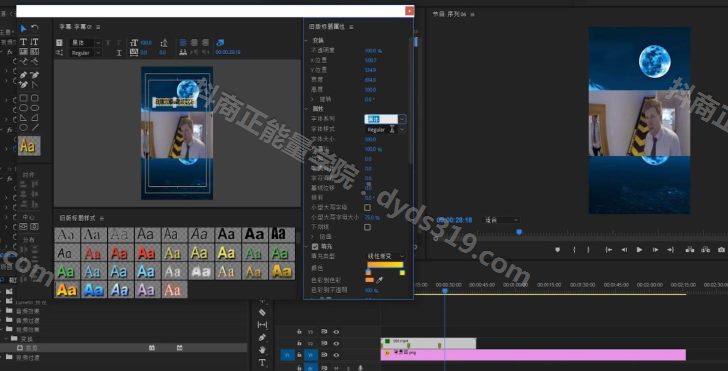
Task: Expand the 扭曲 distort section
Action: pos(312,237)
